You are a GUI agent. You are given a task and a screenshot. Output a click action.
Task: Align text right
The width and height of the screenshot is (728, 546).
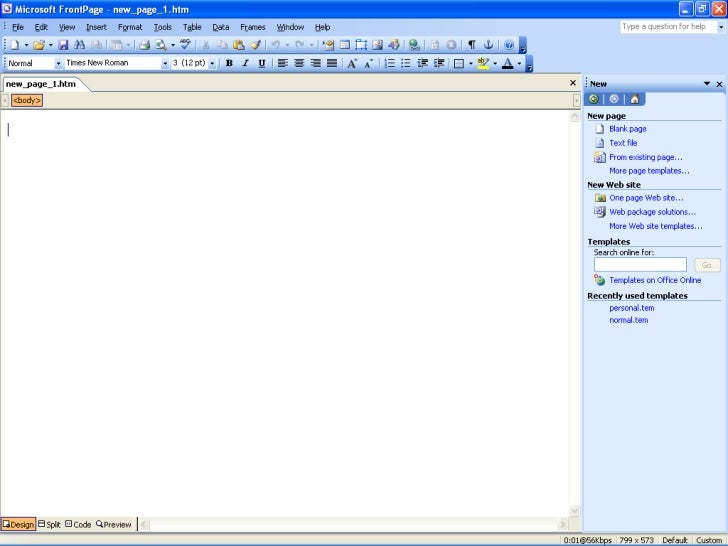[315, 64]
